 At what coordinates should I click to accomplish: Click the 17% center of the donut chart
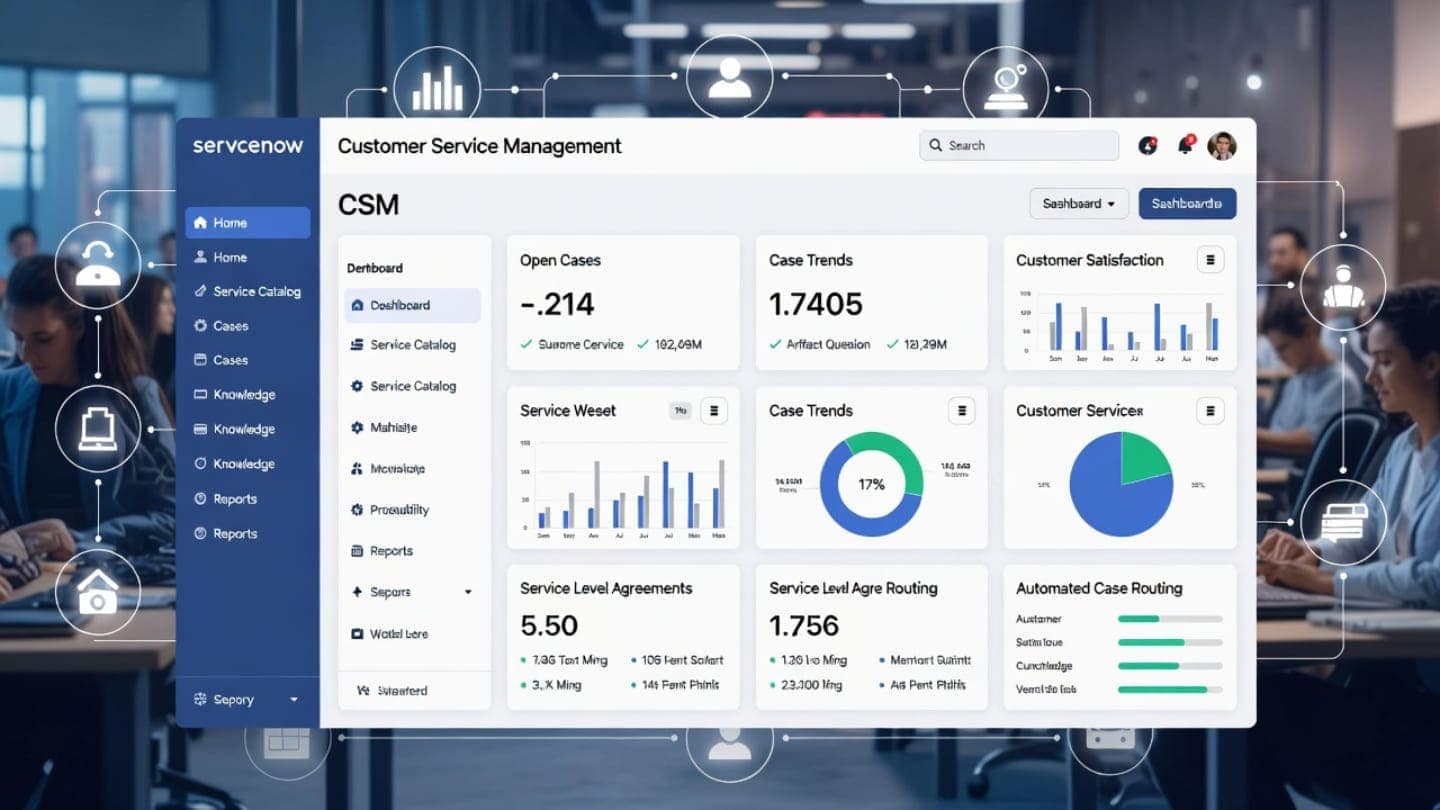point(871,484)
